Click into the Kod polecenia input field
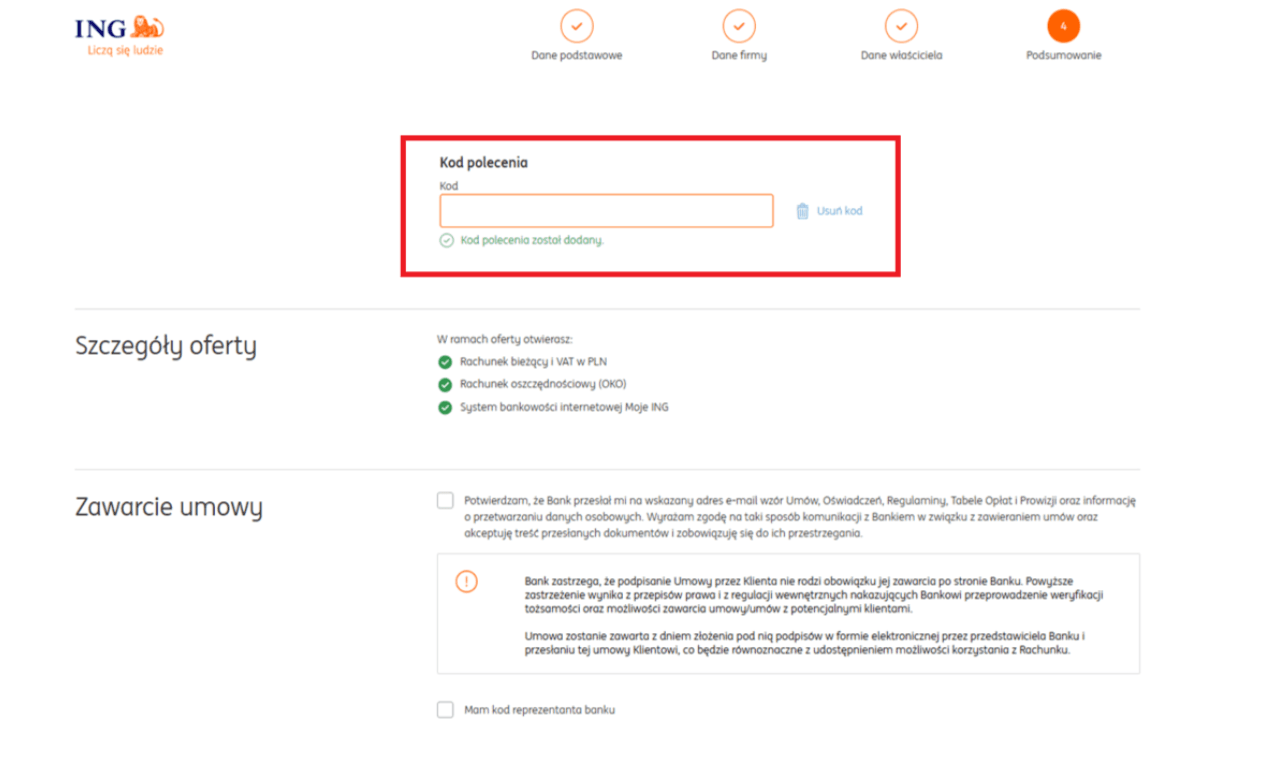 click(606, 211)
